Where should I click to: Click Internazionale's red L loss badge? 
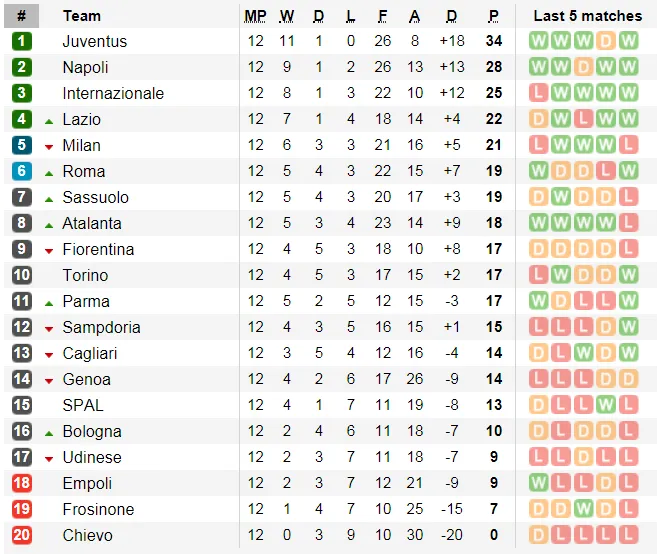click(x=538, y=93)
